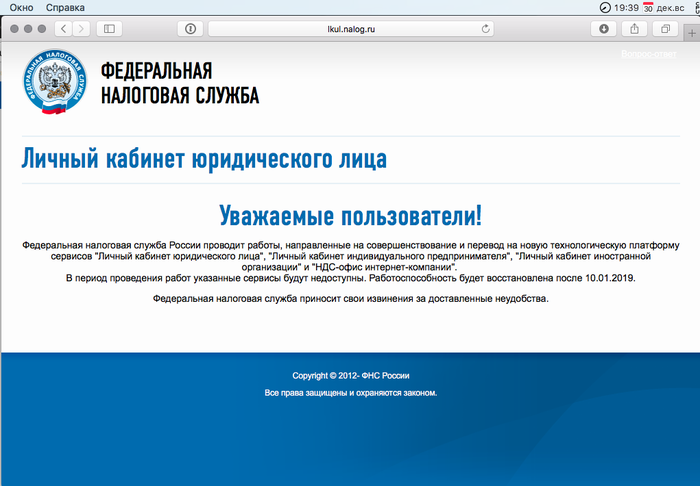The image size is (700, 486).
Task: Click the ФЕДЕРАЛЬНАЯ НАЛОГОВАЯ СЛУЖБА header text
Action: tap(179, 84)
